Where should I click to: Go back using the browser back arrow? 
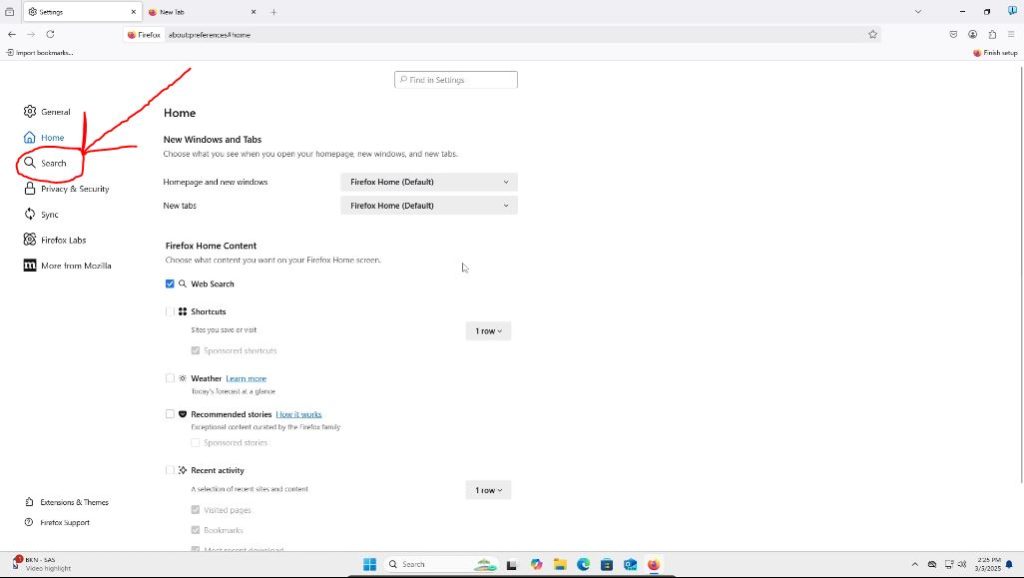(12, 35)
